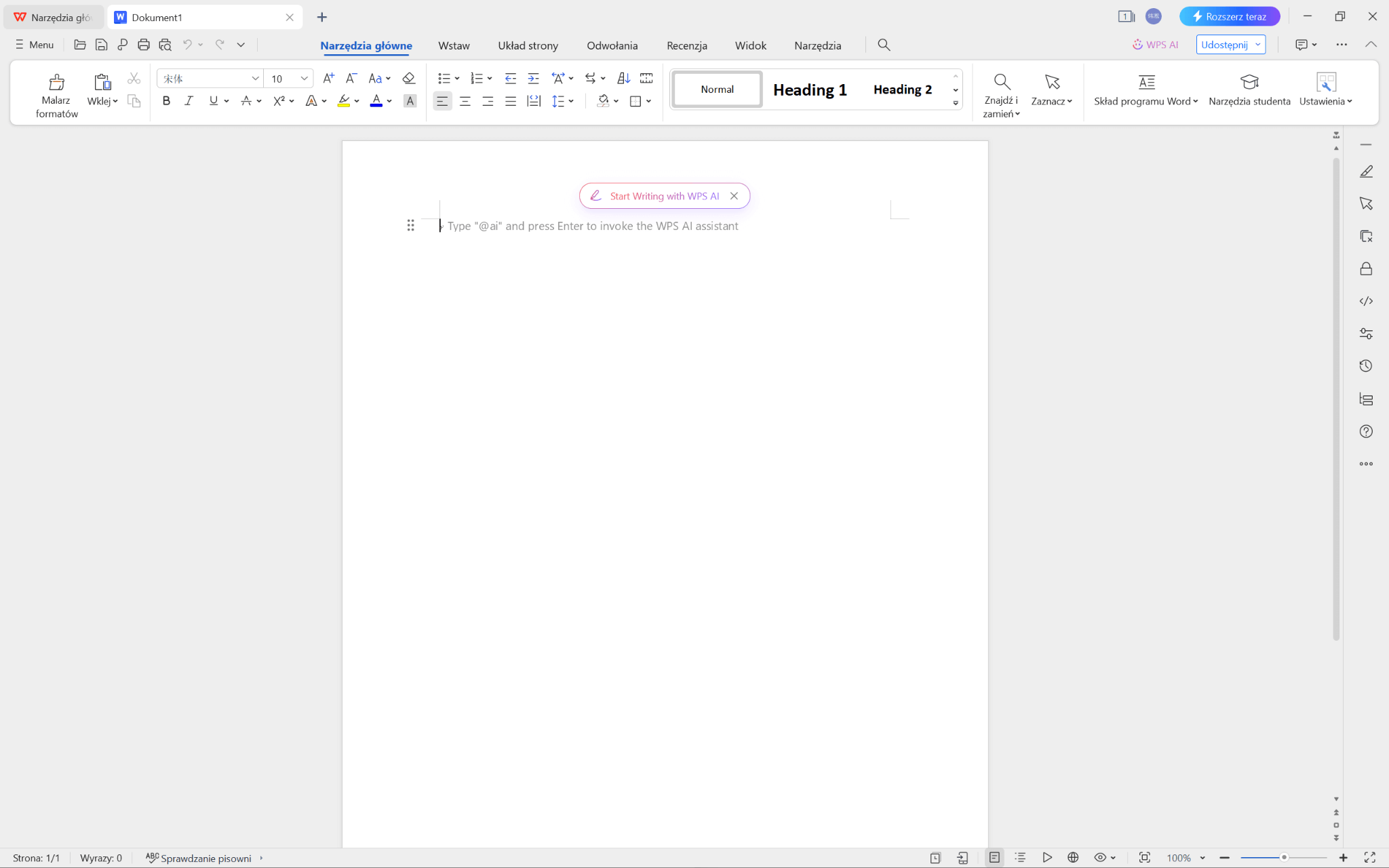Screen dimensions: 1389x868
Task: Expand the Zaznacz dropdown
Action: [1051, 93]
